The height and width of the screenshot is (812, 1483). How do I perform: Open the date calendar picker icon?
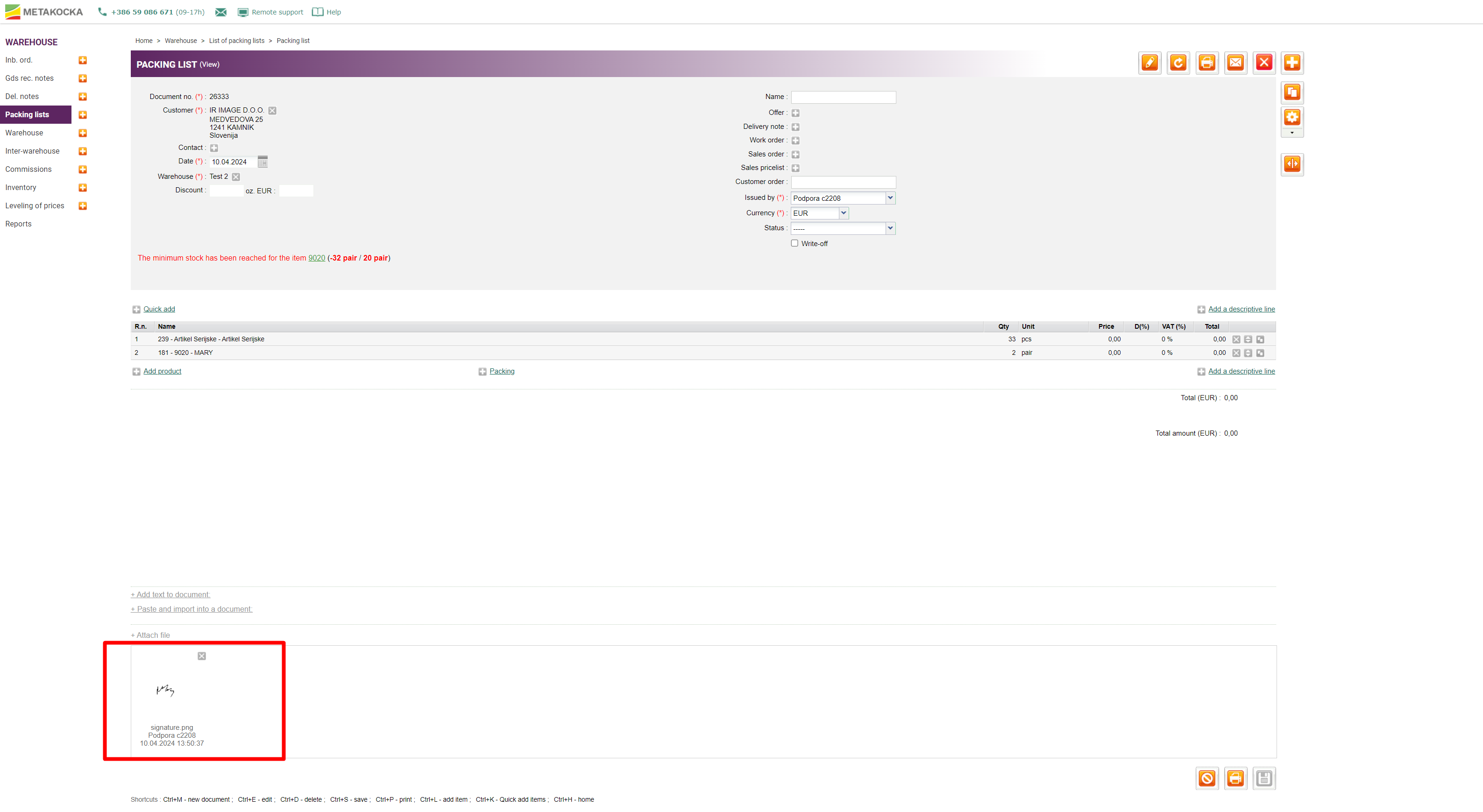263,162
